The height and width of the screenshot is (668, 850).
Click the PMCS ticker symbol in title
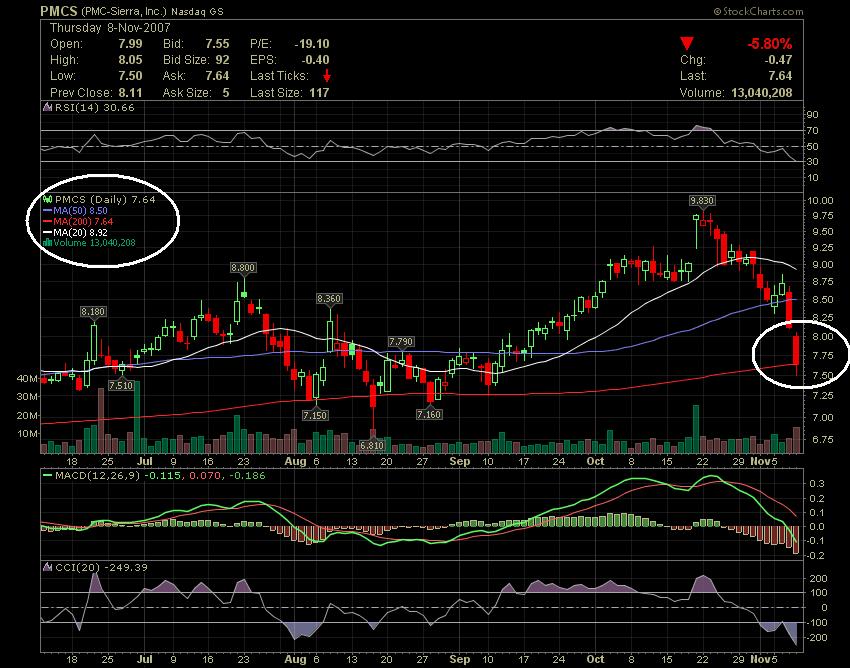(x=59, y=11)
